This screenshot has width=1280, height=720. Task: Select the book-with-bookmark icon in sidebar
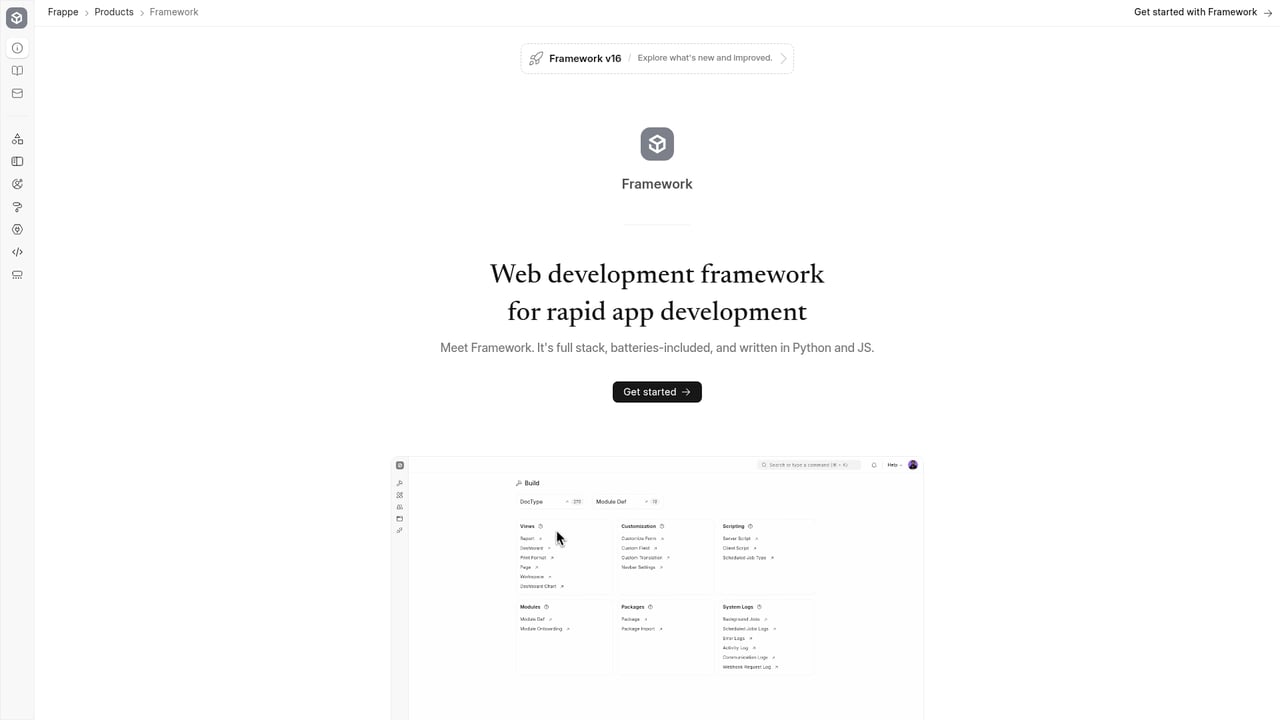coord(17,161)
